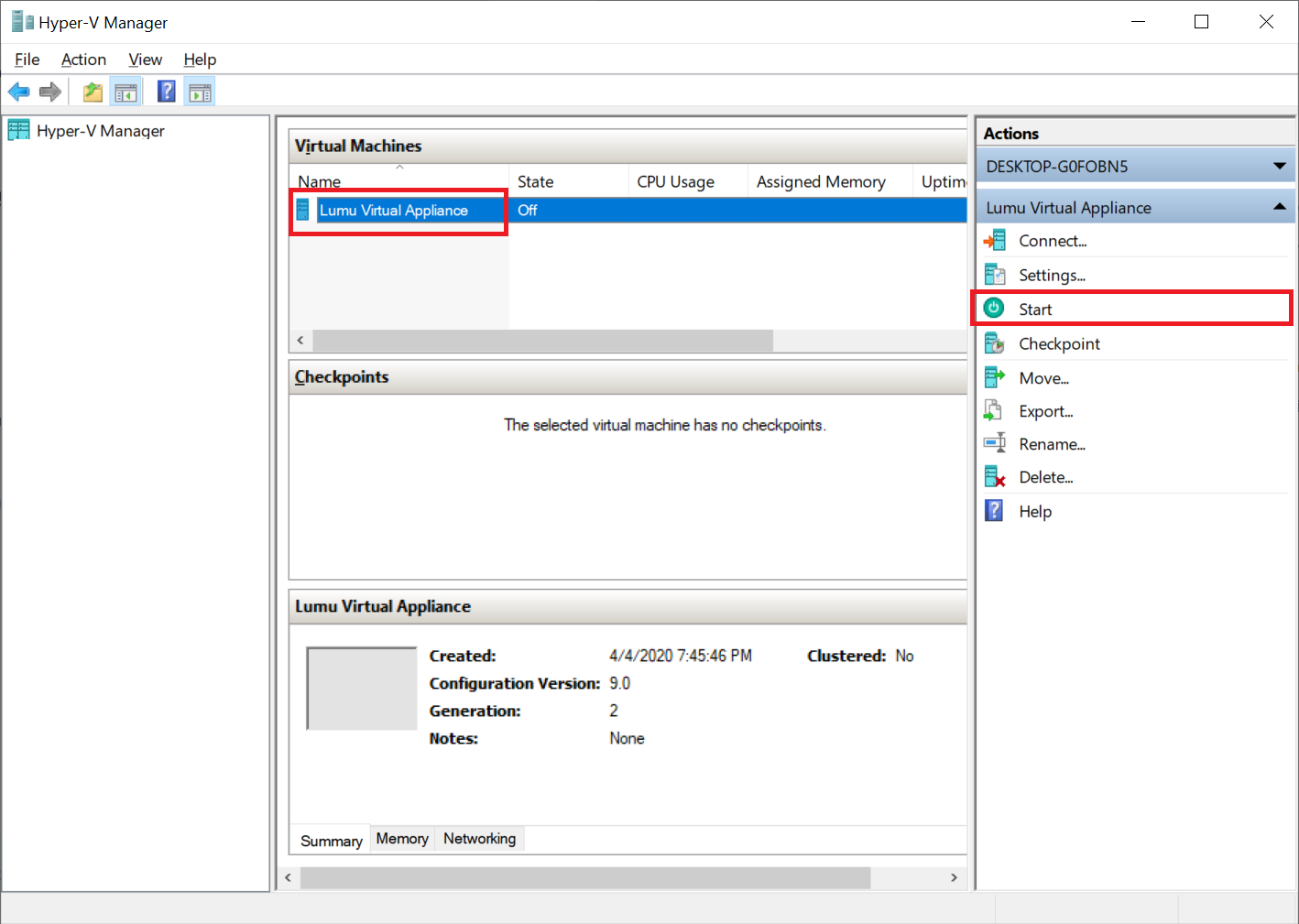Click the green Start power icon
The width and height of the screenshot is (1299, 924).
(x=994, y=309)
